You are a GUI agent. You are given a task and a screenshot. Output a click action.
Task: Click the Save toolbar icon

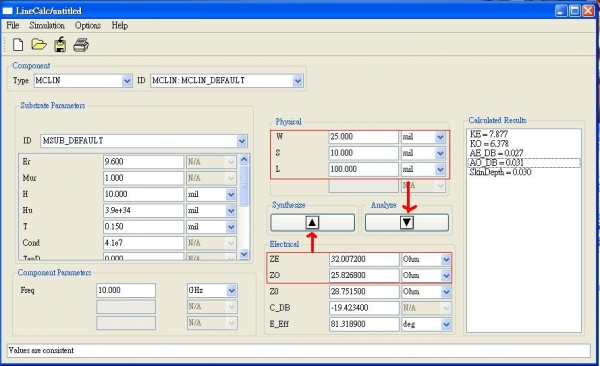click(x=60, y=44)
